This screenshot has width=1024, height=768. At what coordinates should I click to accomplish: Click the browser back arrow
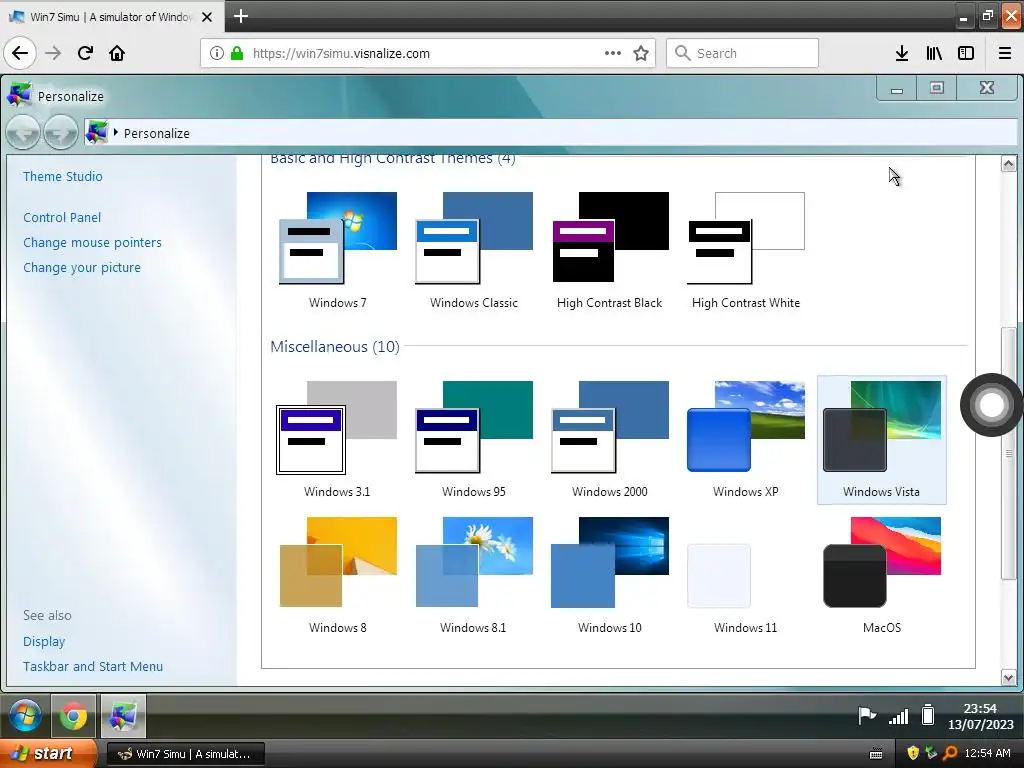click(20, 53)
